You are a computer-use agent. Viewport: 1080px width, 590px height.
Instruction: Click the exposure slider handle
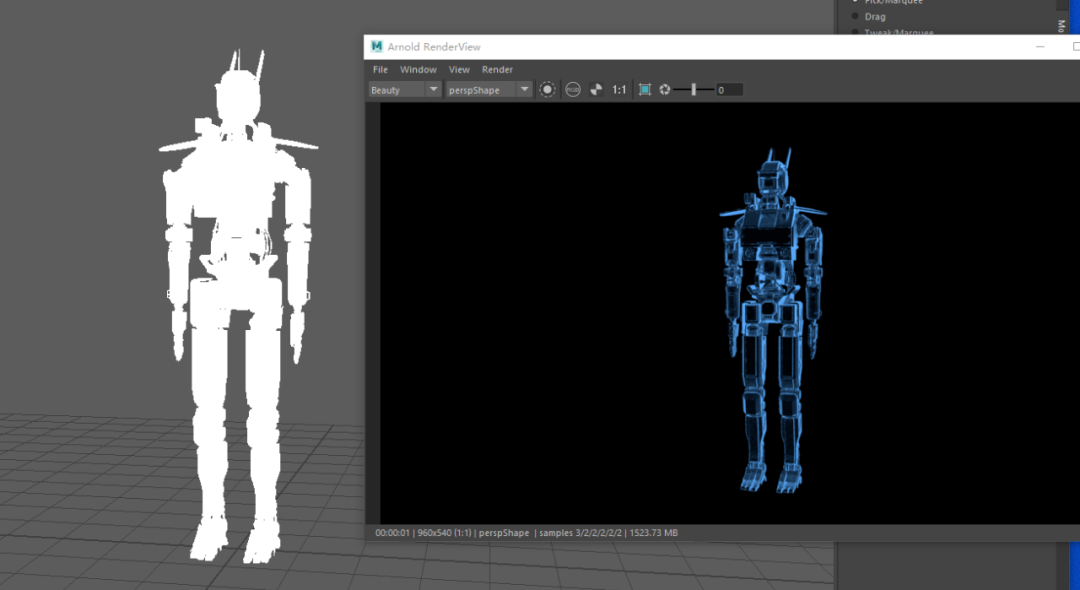694,90
